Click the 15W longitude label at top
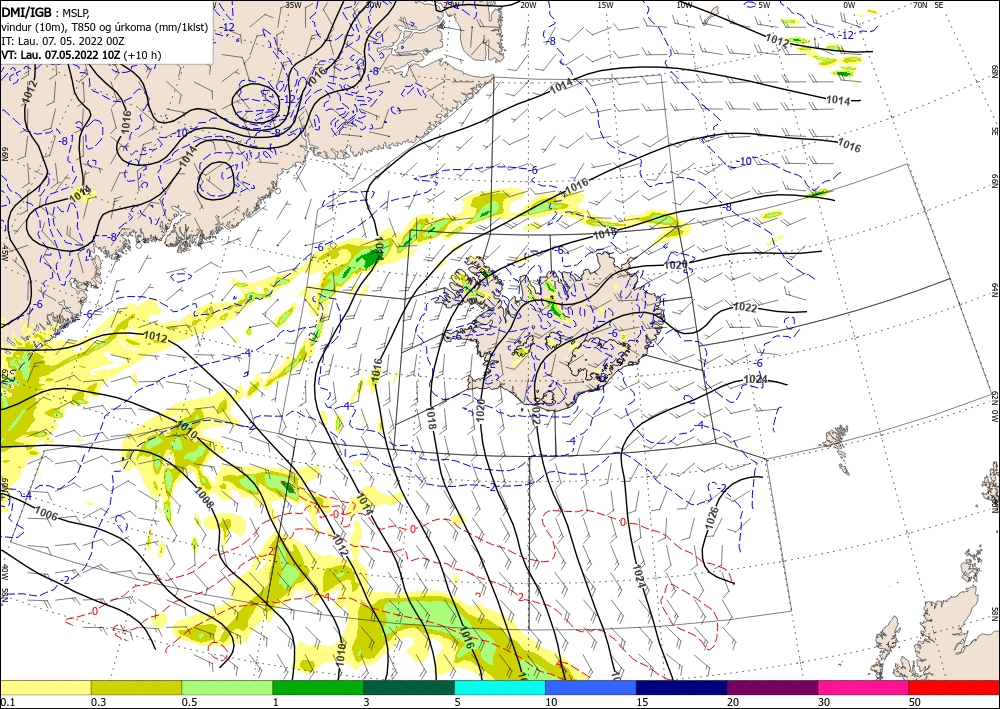1000x709 pixels. pos(606,5)
